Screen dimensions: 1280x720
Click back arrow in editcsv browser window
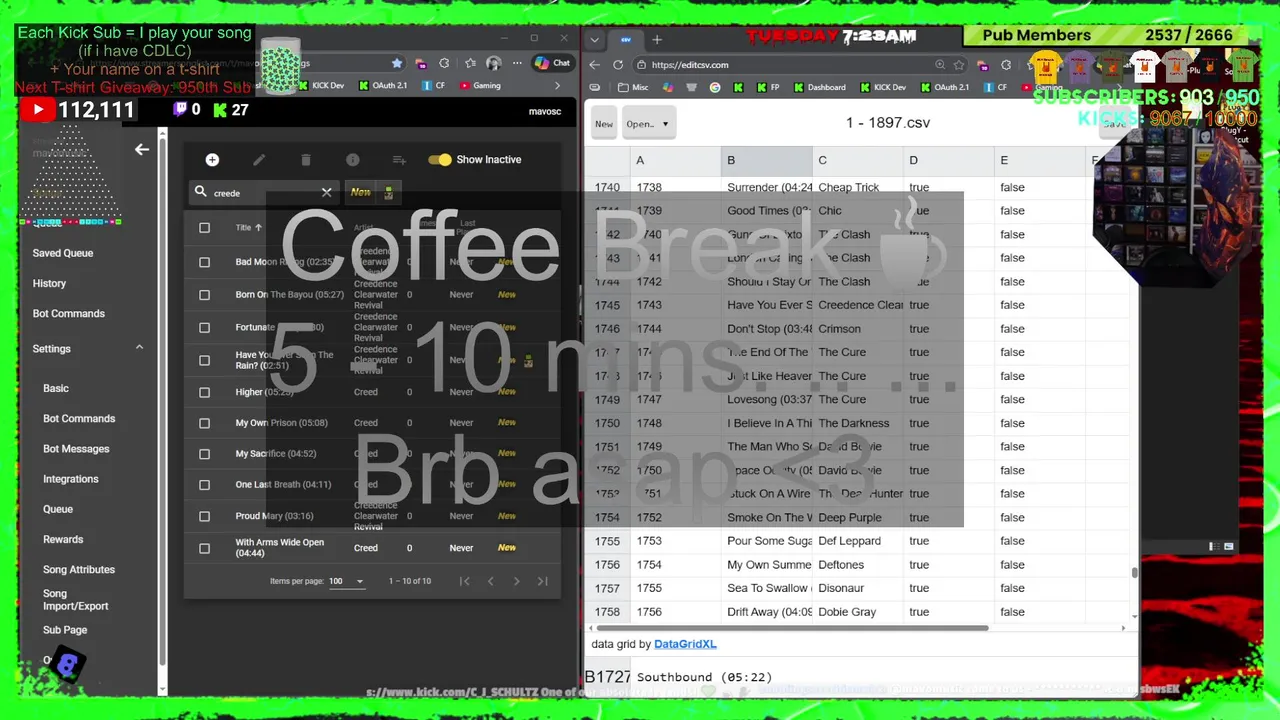click(595, 64)
